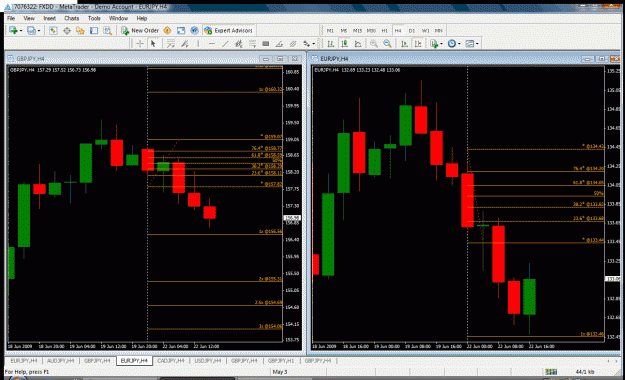Image resolution: width=625 pixels, height=380 pixels.
Task: Select the Rectangle shape tool
Action: pyautogui.click(x=266, y=43)
